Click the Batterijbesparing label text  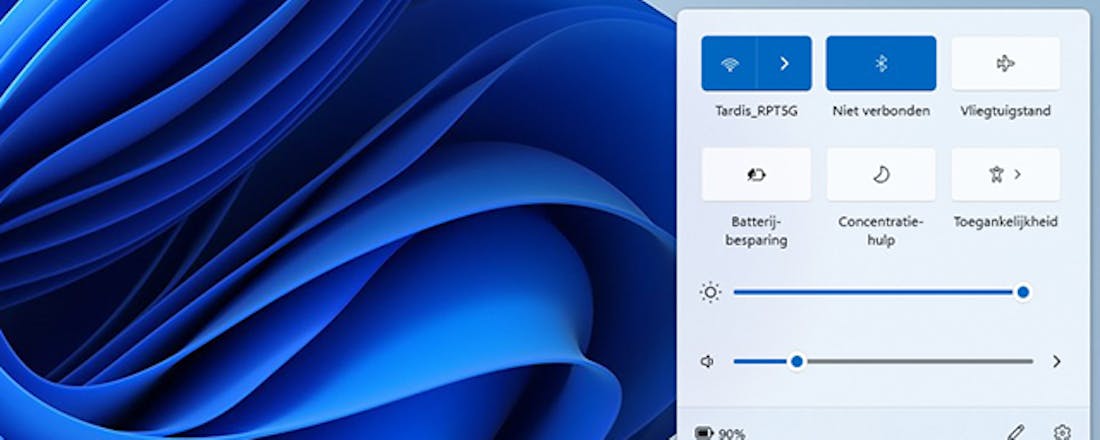(756, 231)
